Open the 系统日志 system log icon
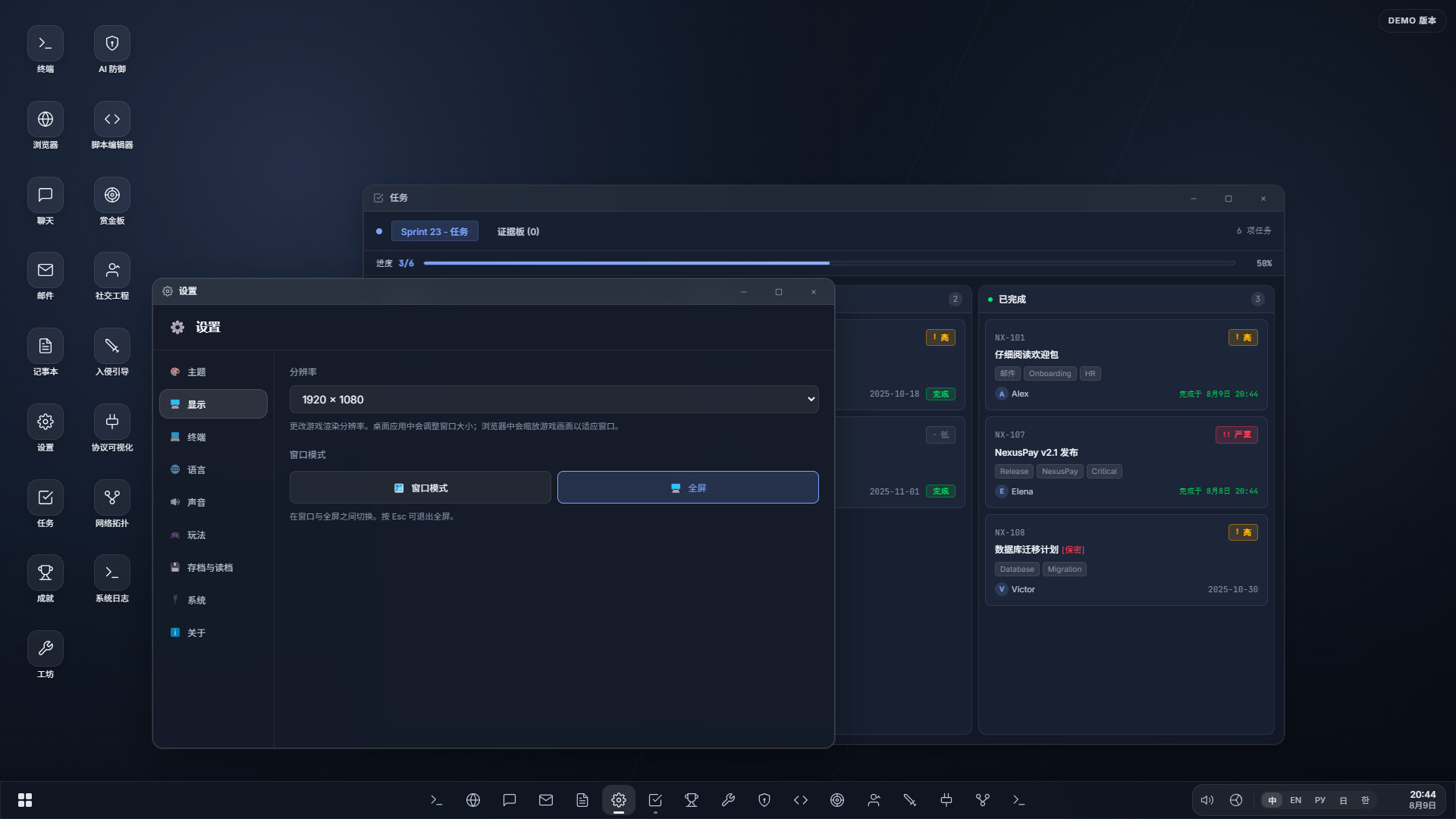The height and width of the screenshot is (819, 1456). pyautogui.click(x=112, y=579)
